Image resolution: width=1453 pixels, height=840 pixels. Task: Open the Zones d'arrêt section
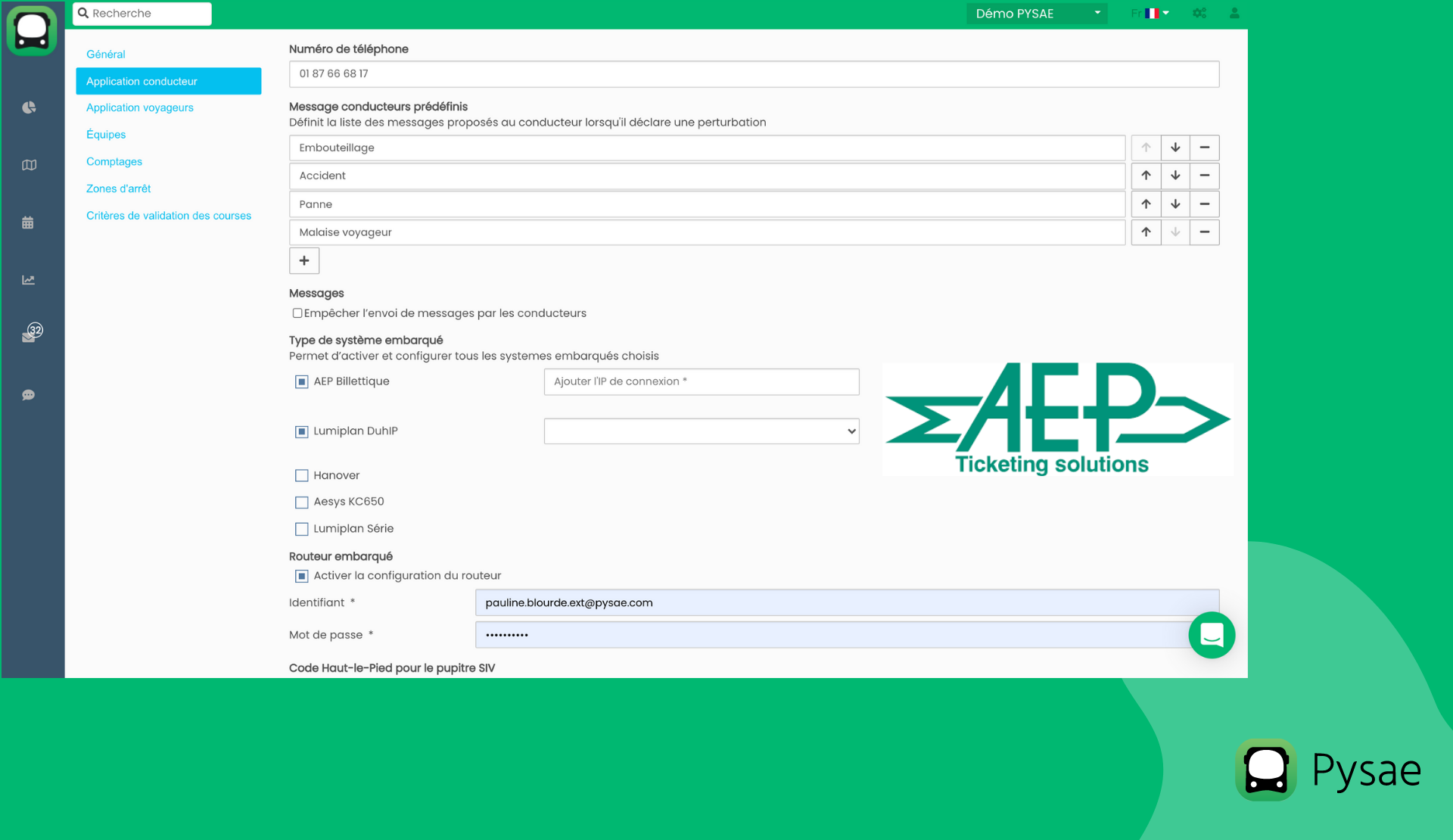119,188
